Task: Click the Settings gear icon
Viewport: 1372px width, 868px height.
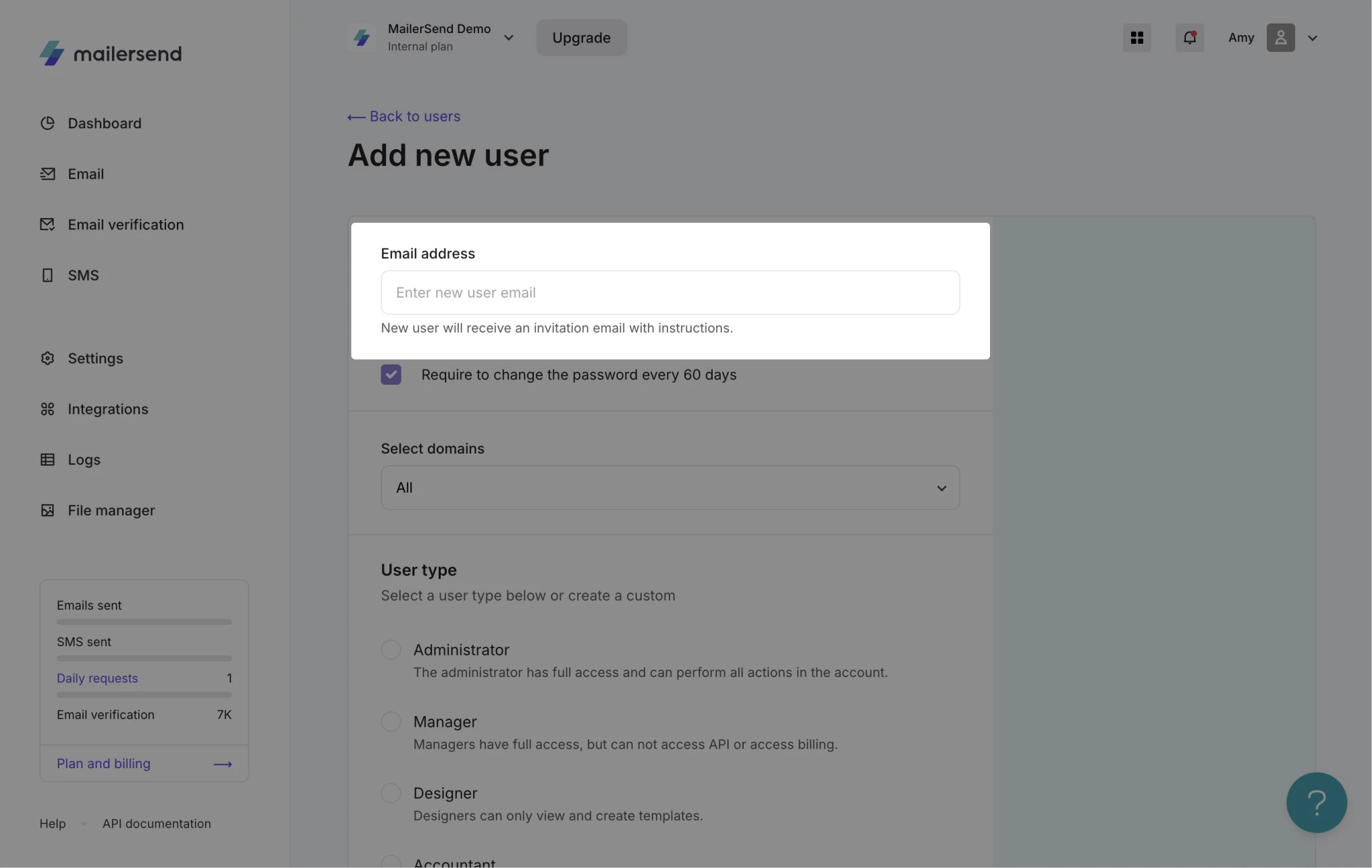Action: click(x=47, y=358)
